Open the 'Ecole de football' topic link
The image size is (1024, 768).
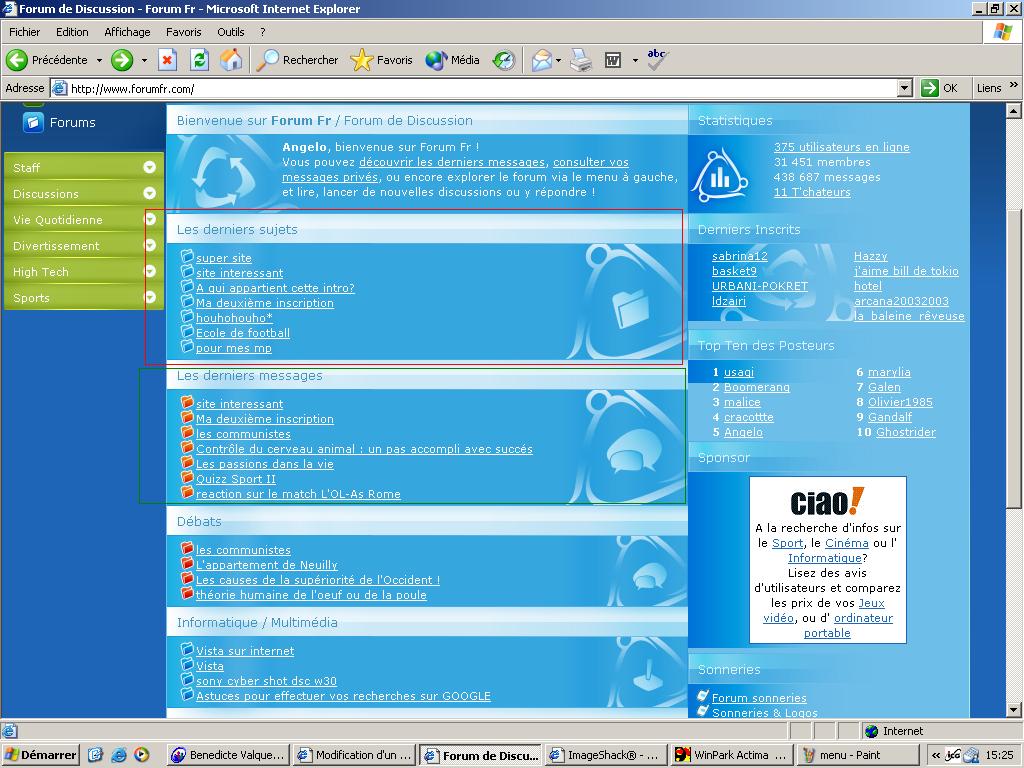[x=243, y=333]
